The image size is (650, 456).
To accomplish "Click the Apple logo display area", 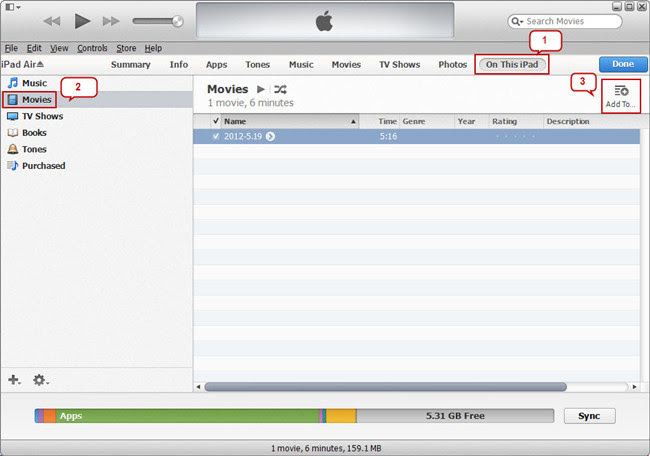I will click(x=325, y=20).
